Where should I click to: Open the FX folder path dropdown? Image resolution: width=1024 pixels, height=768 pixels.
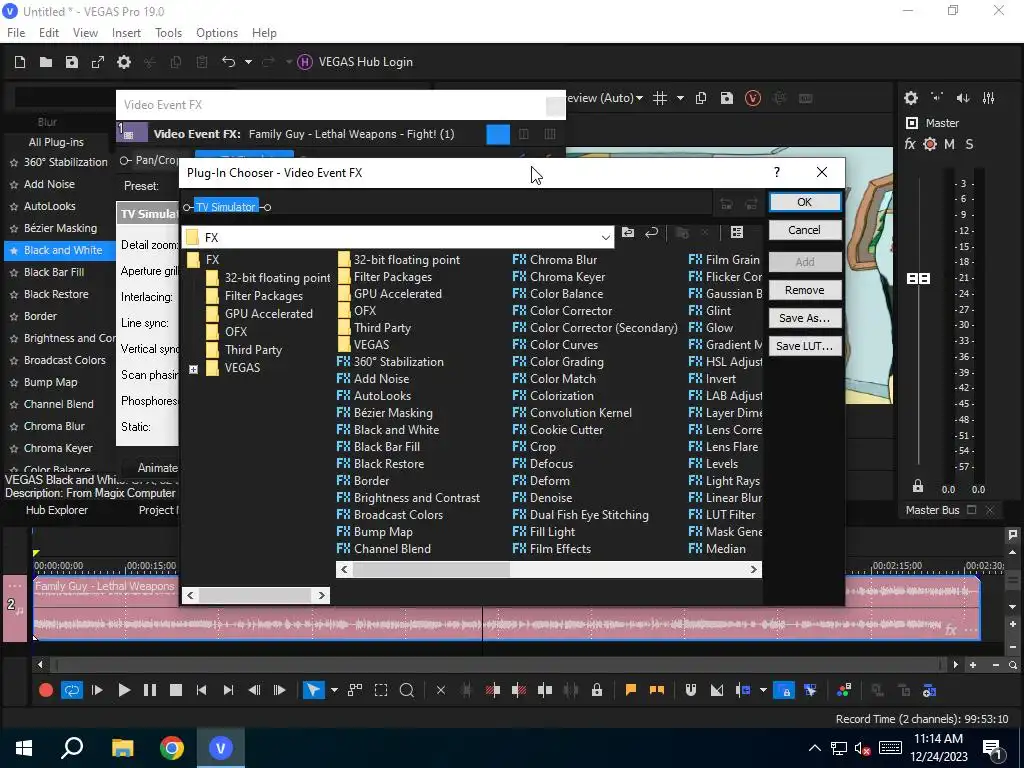click(x=605, y=238)
